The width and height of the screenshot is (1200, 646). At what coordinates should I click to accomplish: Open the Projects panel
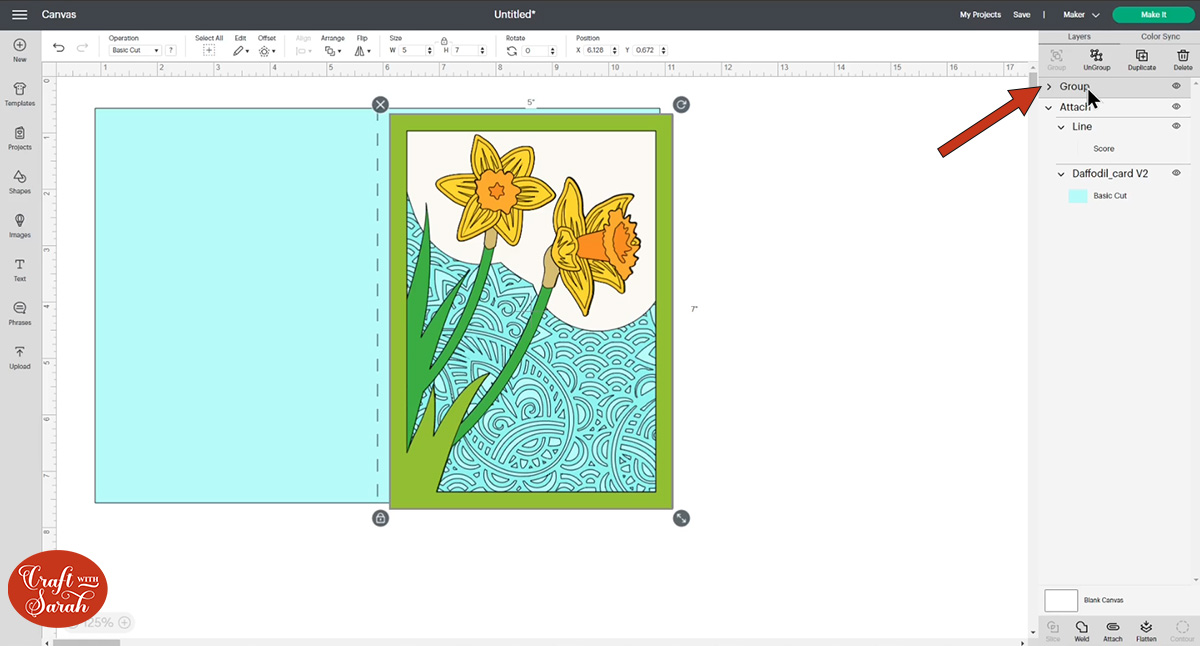(19, 138)
